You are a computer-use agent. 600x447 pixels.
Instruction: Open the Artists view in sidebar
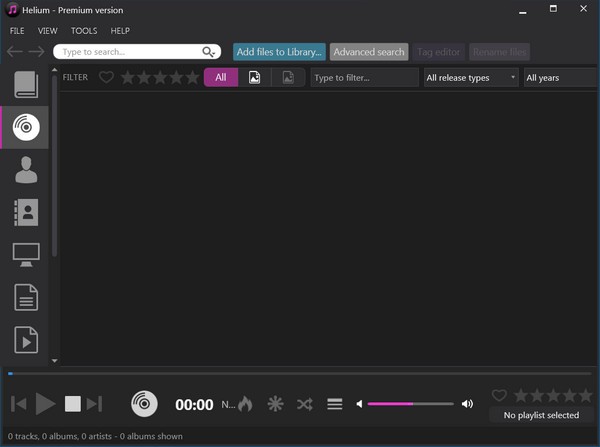[26, 170]
